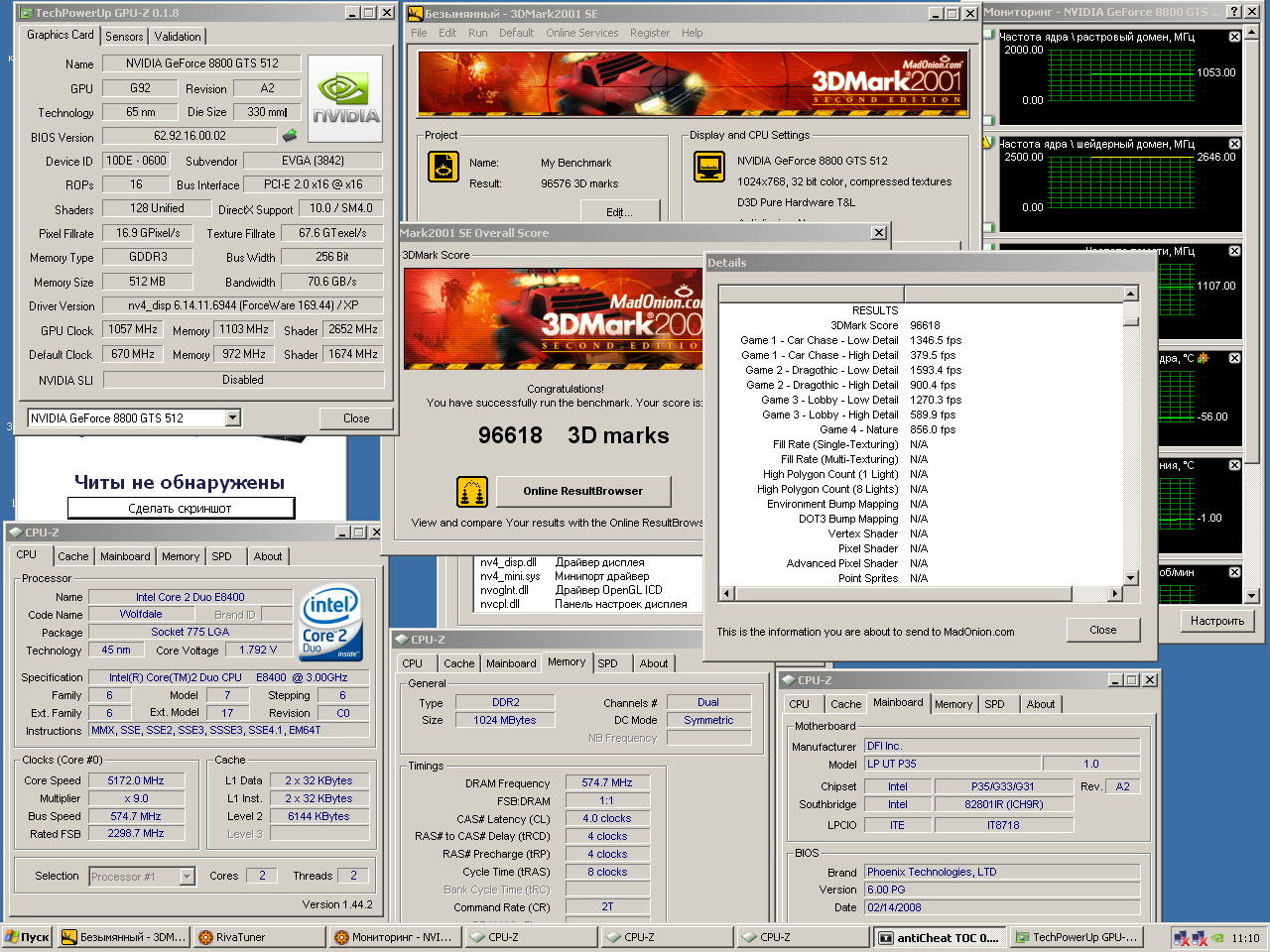The width and height of the screenshot is (1270, 952).
Task: Click the 3DMark2001 SE title bar icon
Action: [416, 13]
